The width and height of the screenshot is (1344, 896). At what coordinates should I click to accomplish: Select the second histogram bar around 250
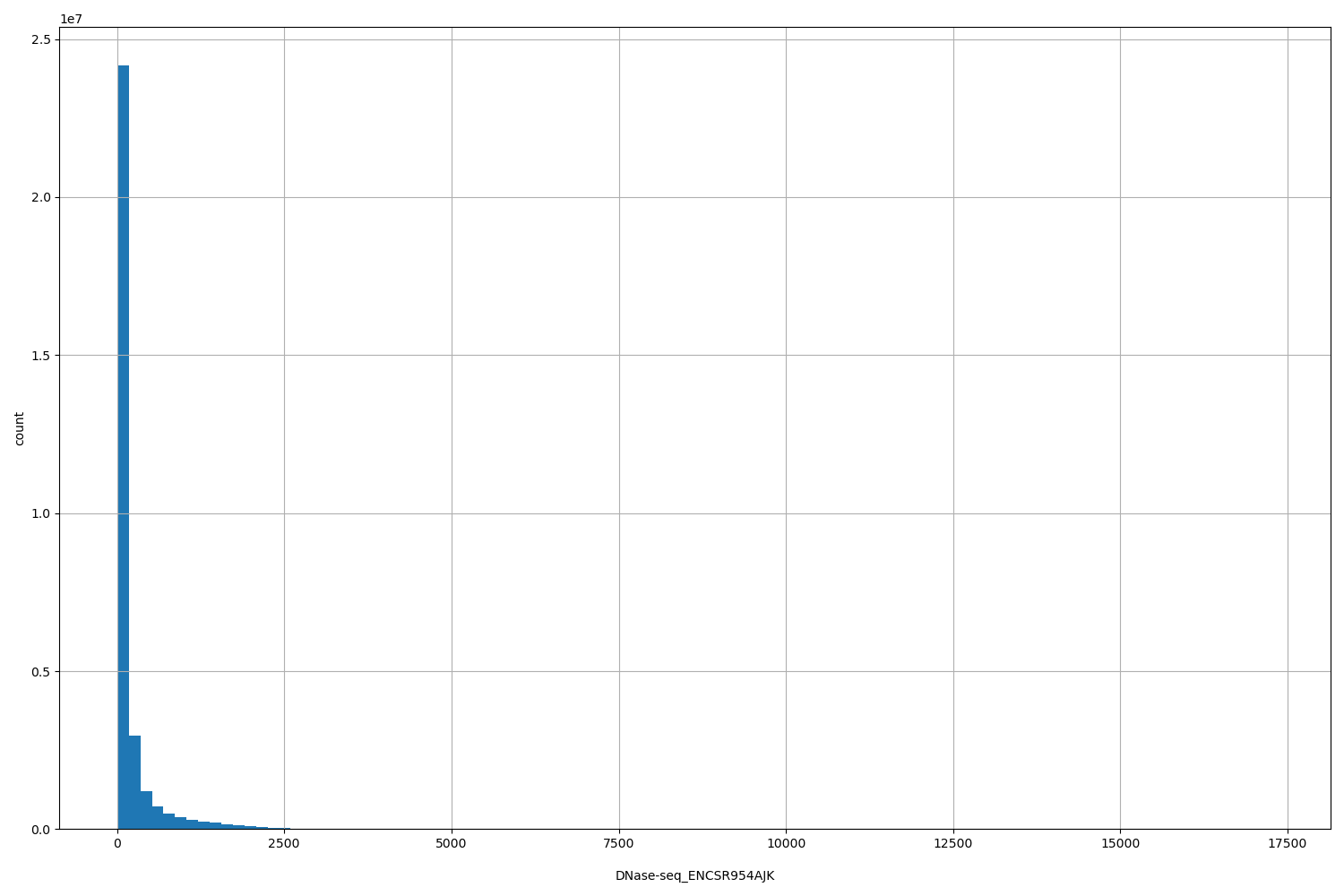click(x=134, y=780)
